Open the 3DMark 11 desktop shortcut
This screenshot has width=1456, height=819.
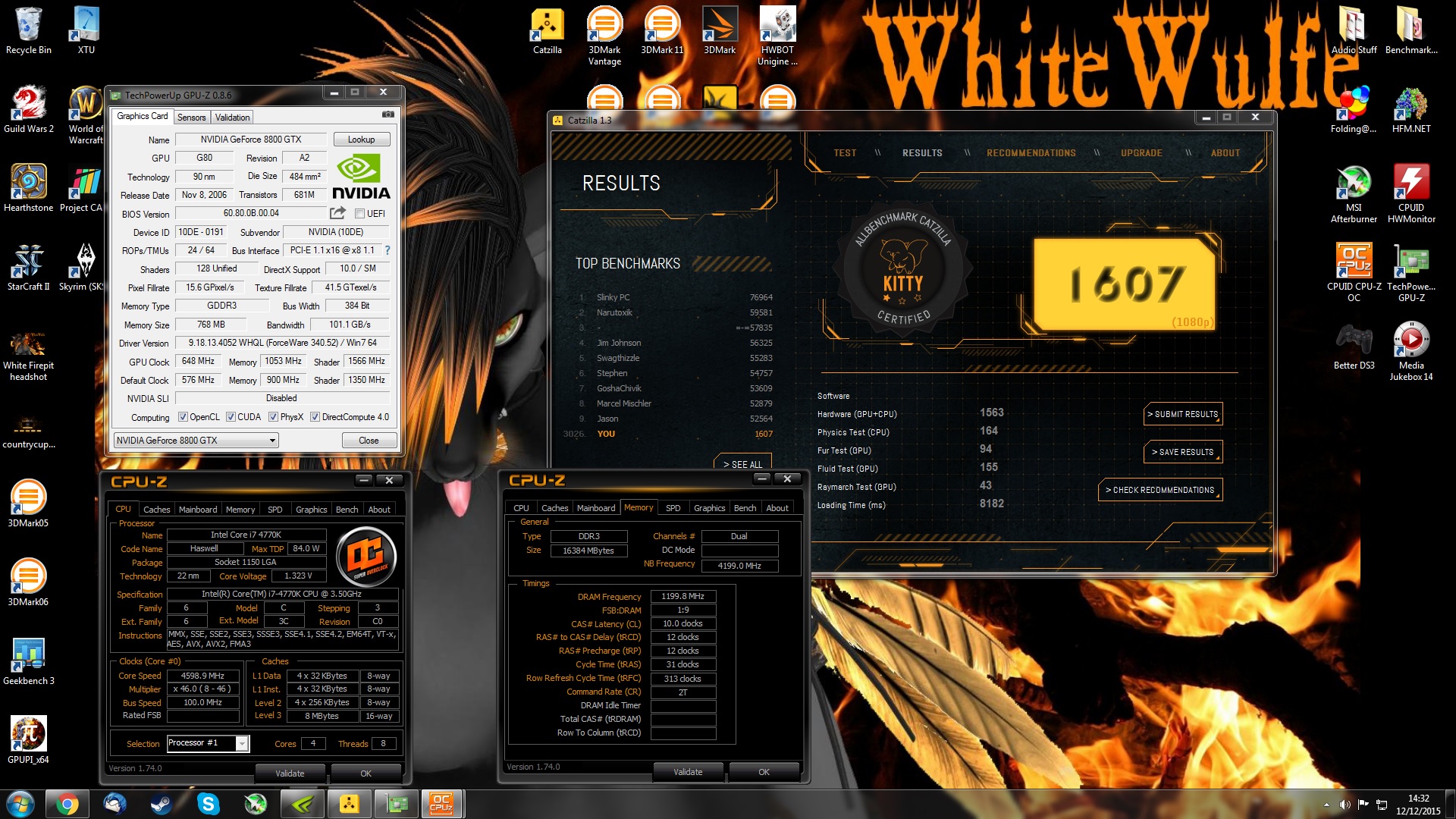tap(662, 31)
